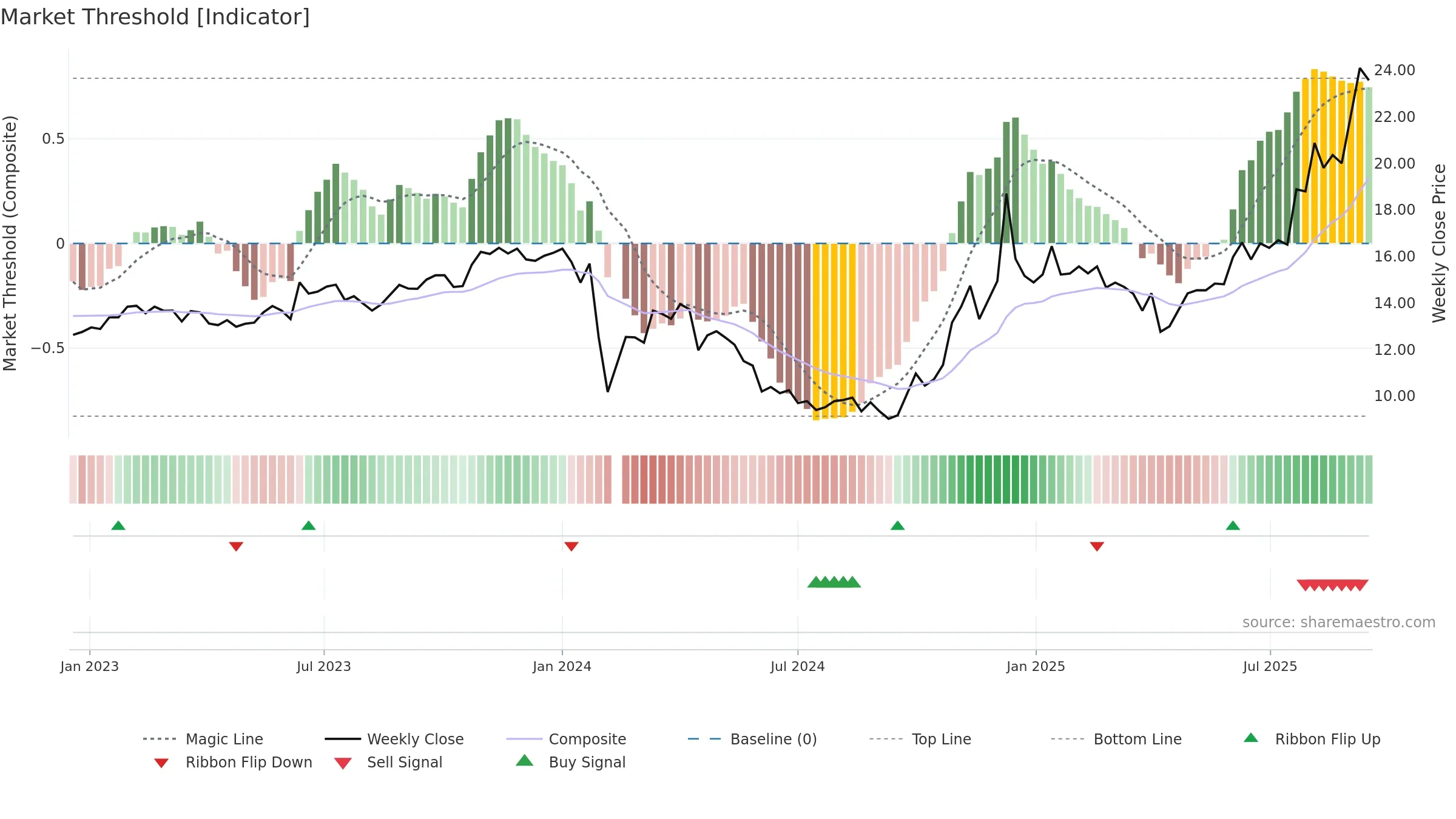Click the 16.00 price axis label
1456x819 pixels.
point(1395,257)
